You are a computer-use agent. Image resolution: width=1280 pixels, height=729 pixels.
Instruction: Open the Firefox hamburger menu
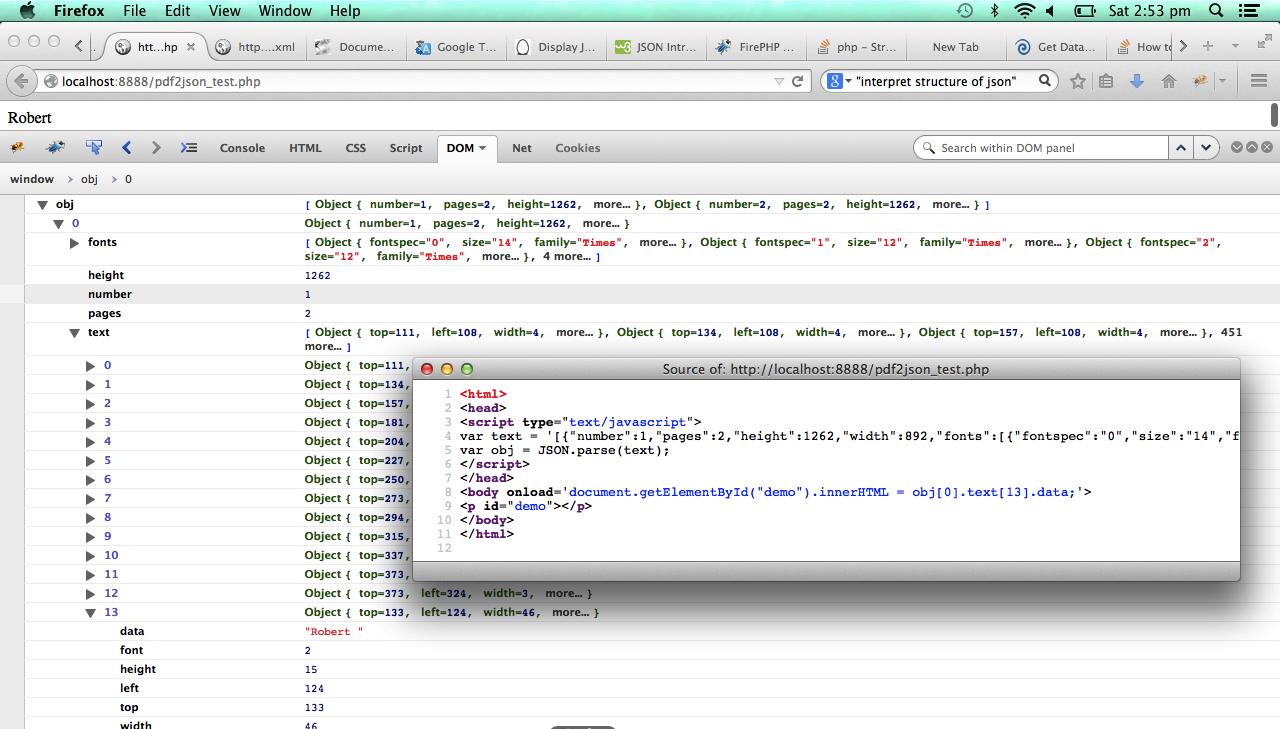coord(1259,81)
